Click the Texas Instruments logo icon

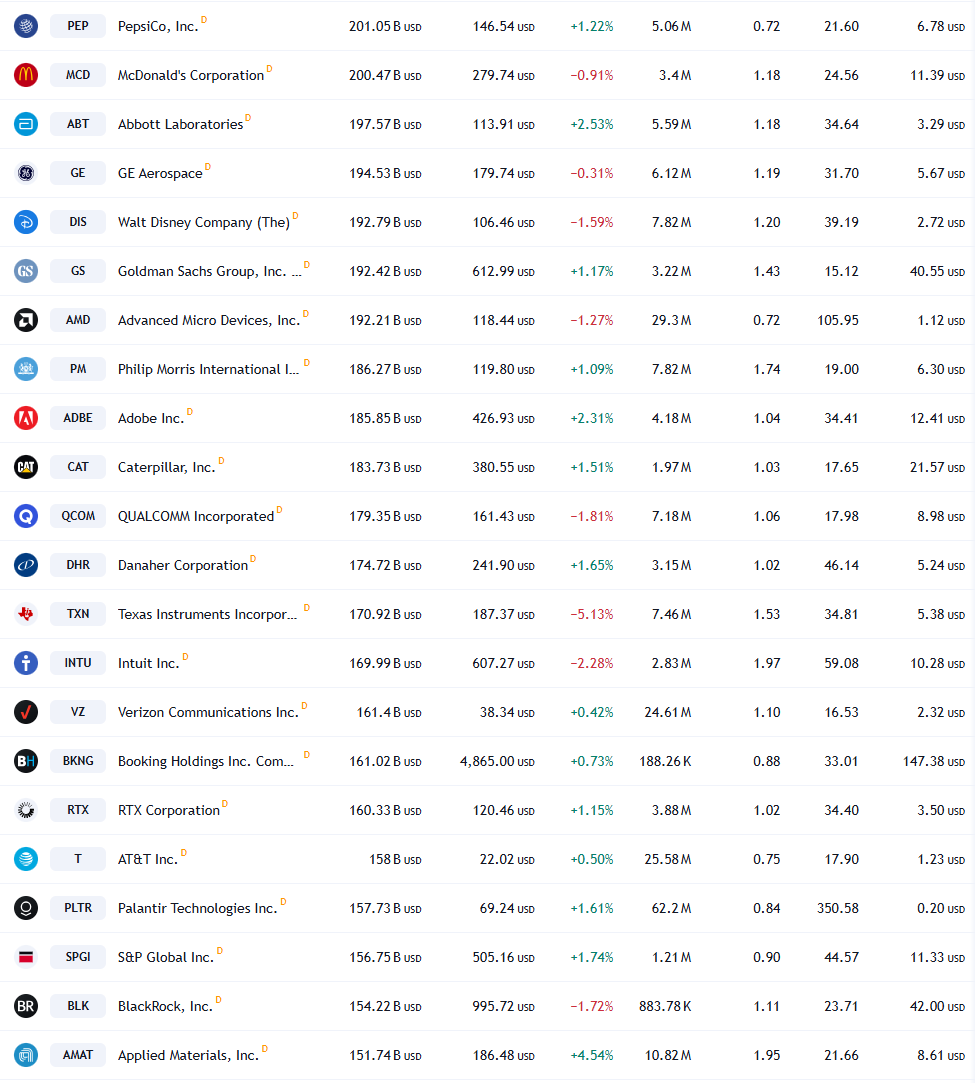click(26, 614)
